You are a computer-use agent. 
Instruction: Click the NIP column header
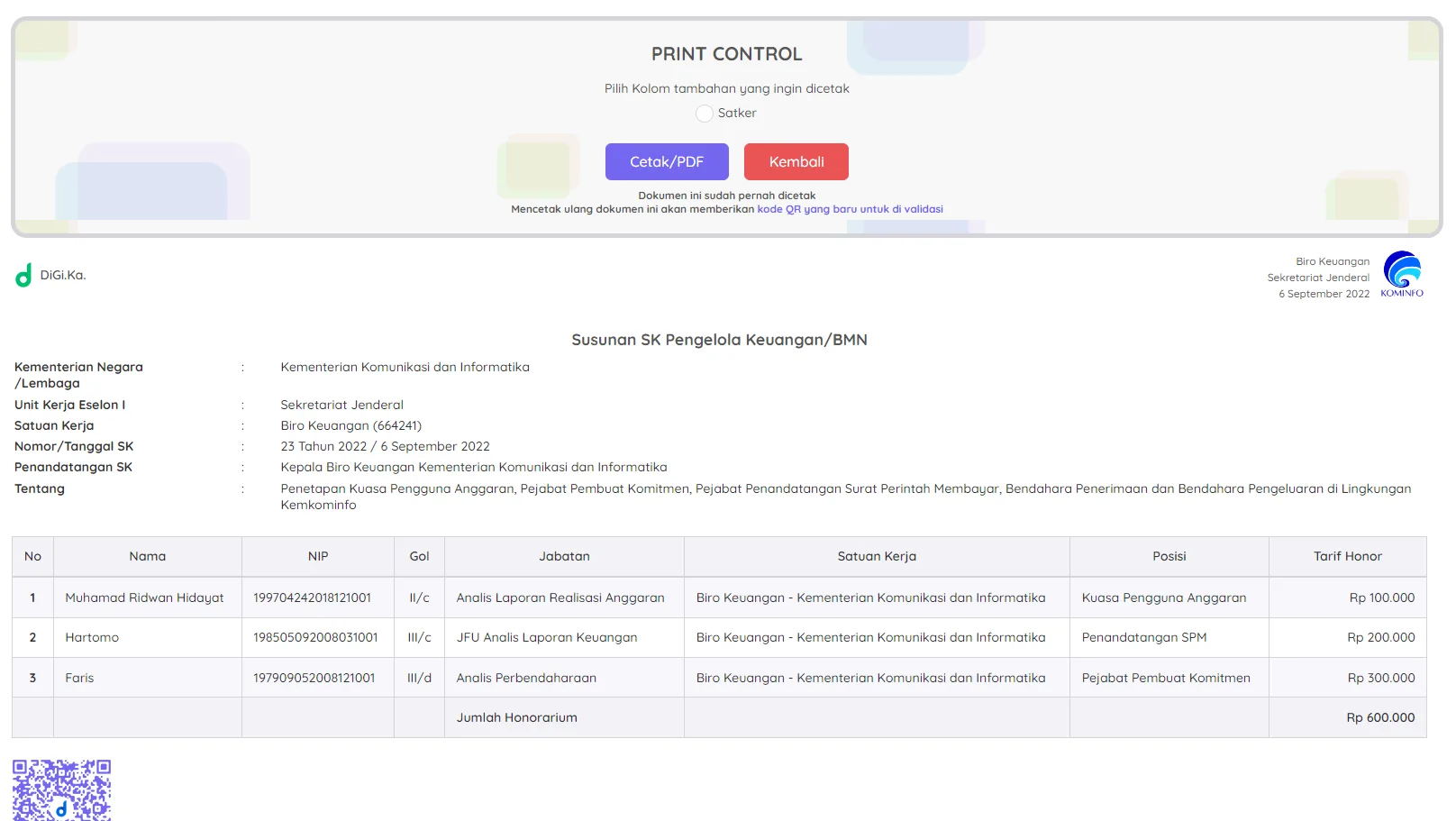click(318, 557)
